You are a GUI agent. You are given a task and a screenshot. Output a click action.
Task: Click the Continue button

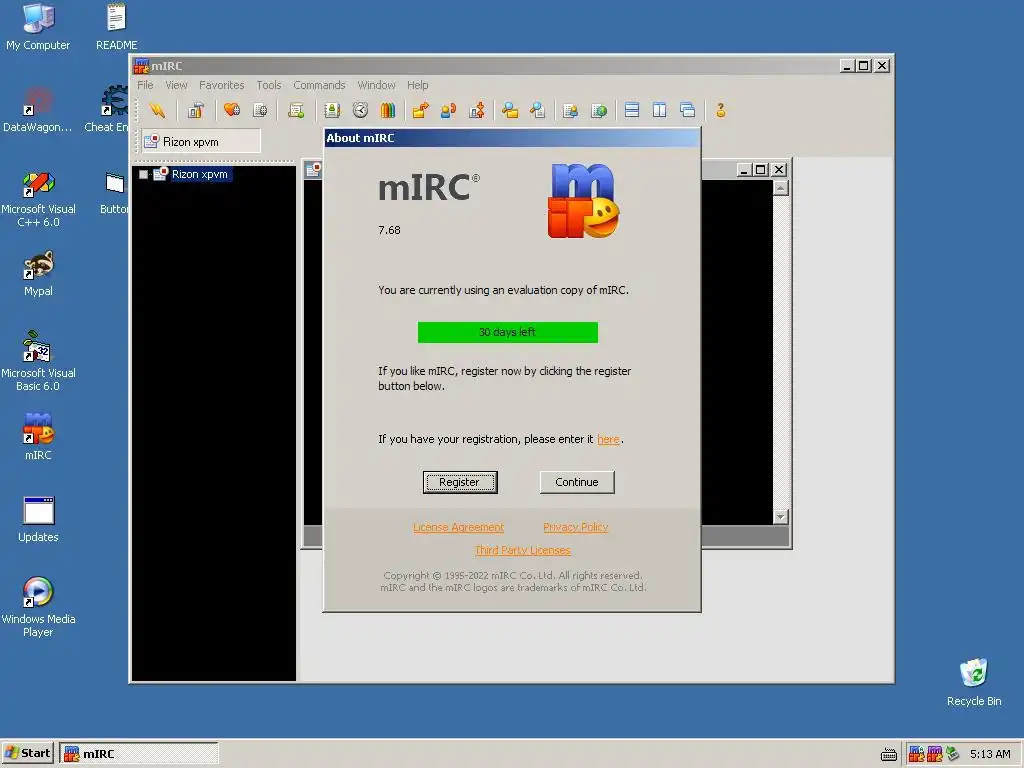click(x=577, y=482)
